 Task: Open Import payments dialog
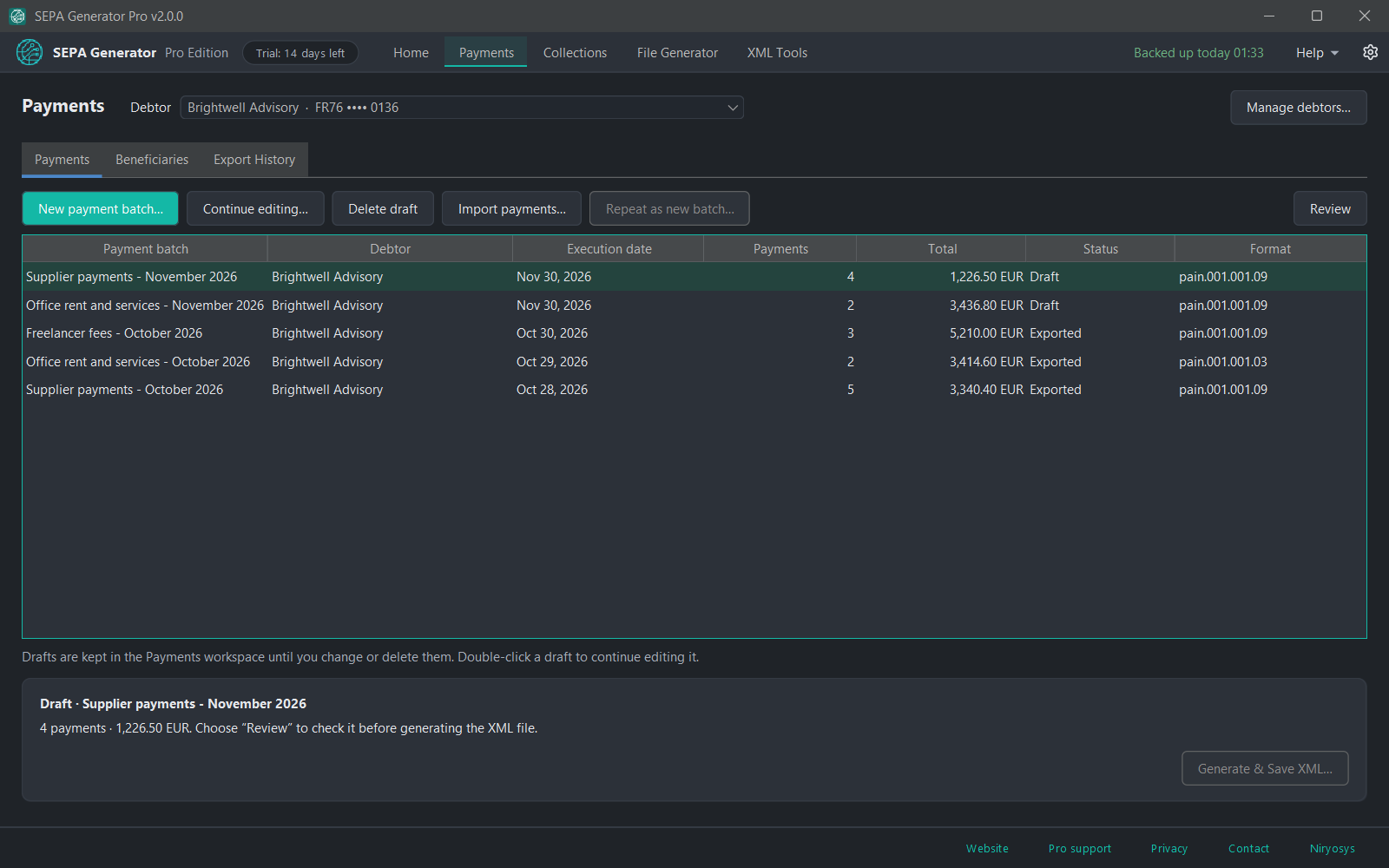click(512, 209)
